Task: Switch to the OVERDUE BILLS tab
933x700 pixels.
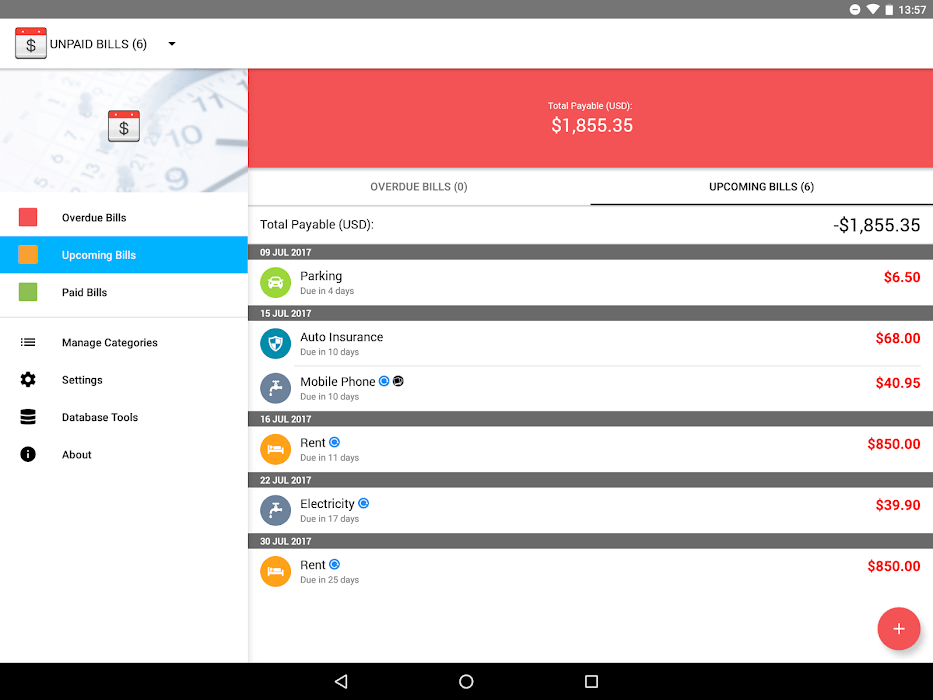Action: click(x=418, y=187)
